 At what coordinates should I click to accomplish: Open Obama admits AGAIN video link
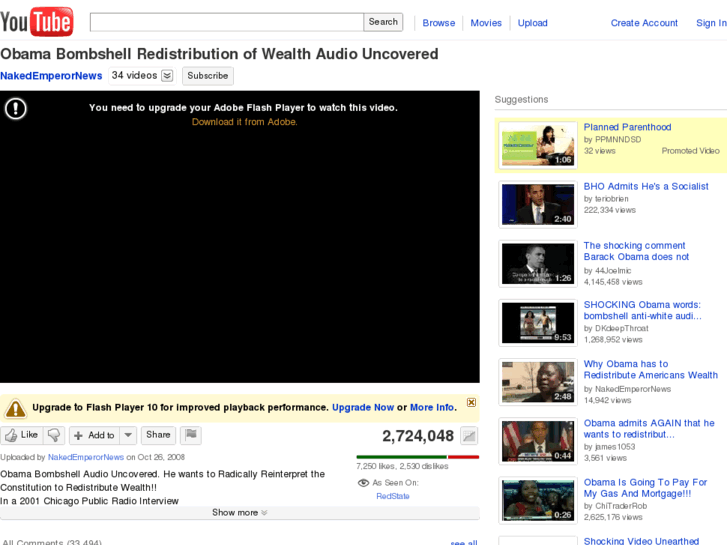(x=649, y=429)
